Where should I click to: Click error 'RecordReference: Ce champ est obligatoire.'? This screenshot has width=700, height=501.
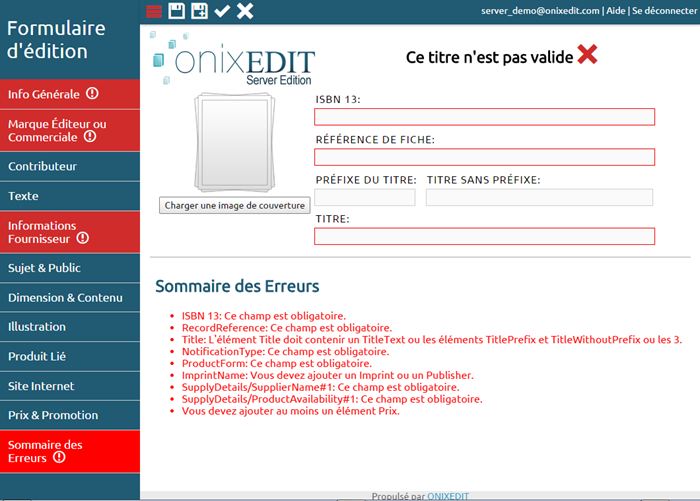point(287,328)
